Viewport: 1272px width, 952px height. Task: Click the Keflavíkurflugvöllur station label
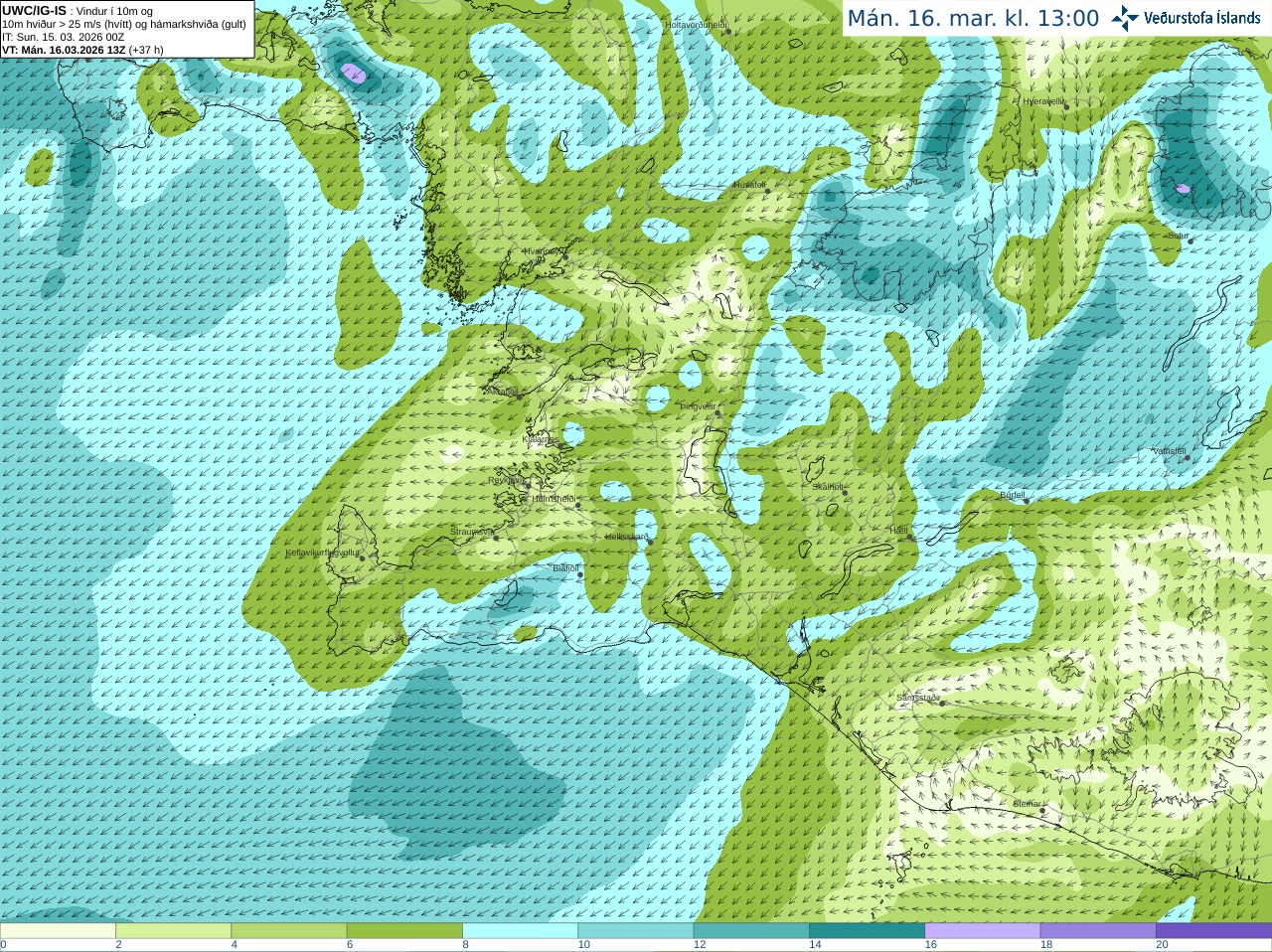323,552
